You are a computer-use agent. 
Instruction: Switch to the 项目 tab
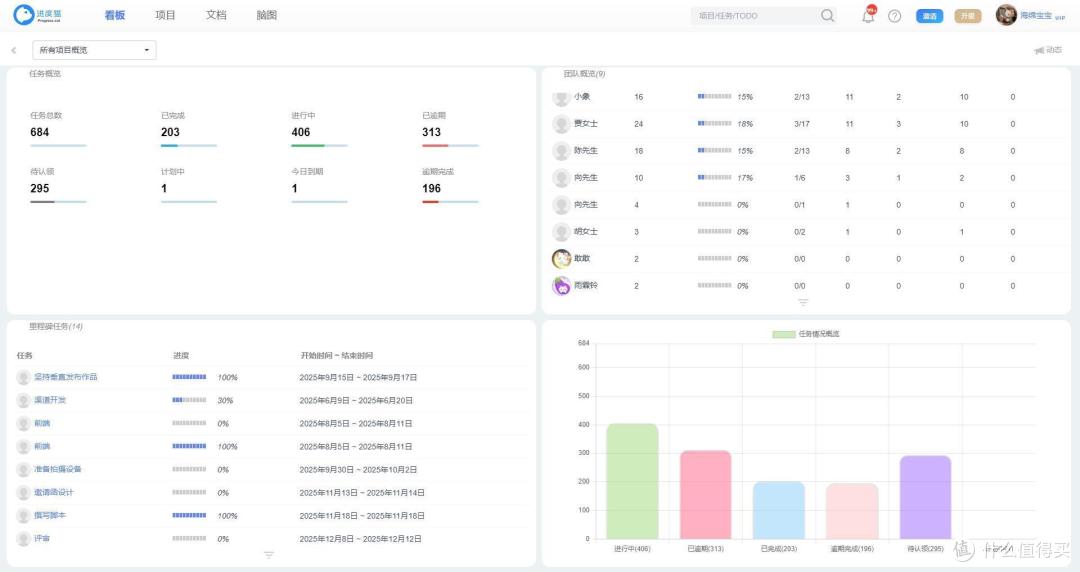[165, 15]
